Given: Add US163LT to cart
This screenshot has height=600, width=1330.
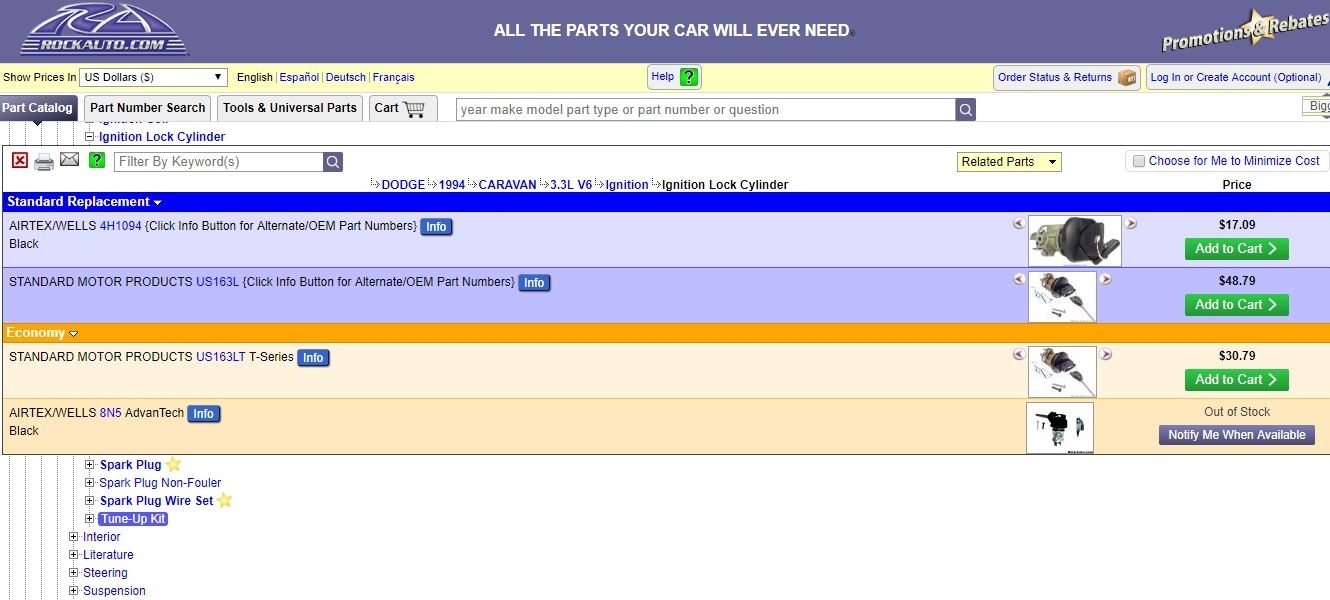Looking at the screenshot, I should (x=1237, y=380).
